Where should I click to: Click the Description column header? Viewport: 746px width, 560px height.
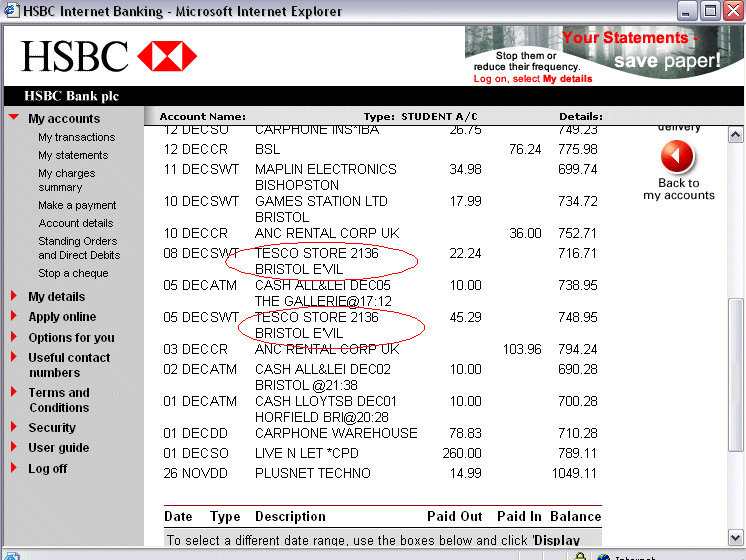coord(290,516)
